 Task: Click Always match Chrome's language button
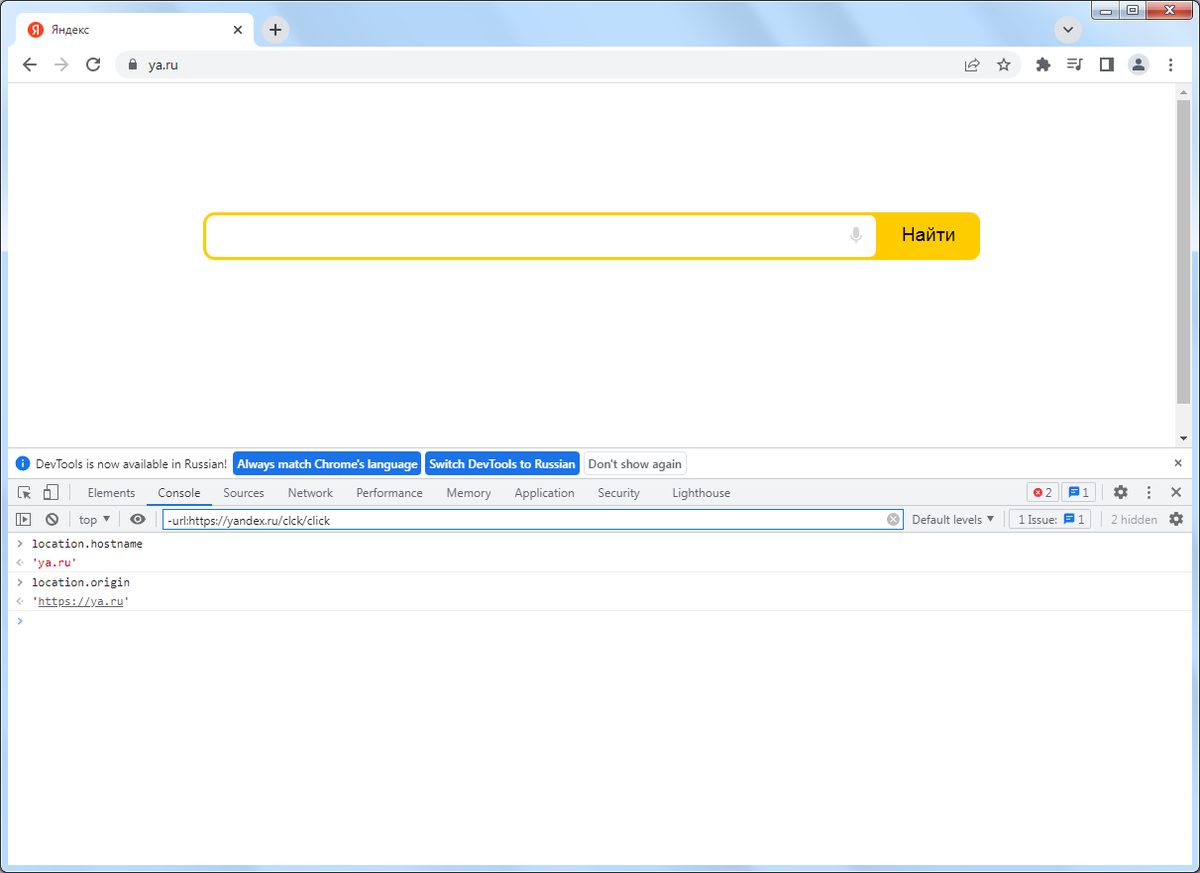pos(327,464)
